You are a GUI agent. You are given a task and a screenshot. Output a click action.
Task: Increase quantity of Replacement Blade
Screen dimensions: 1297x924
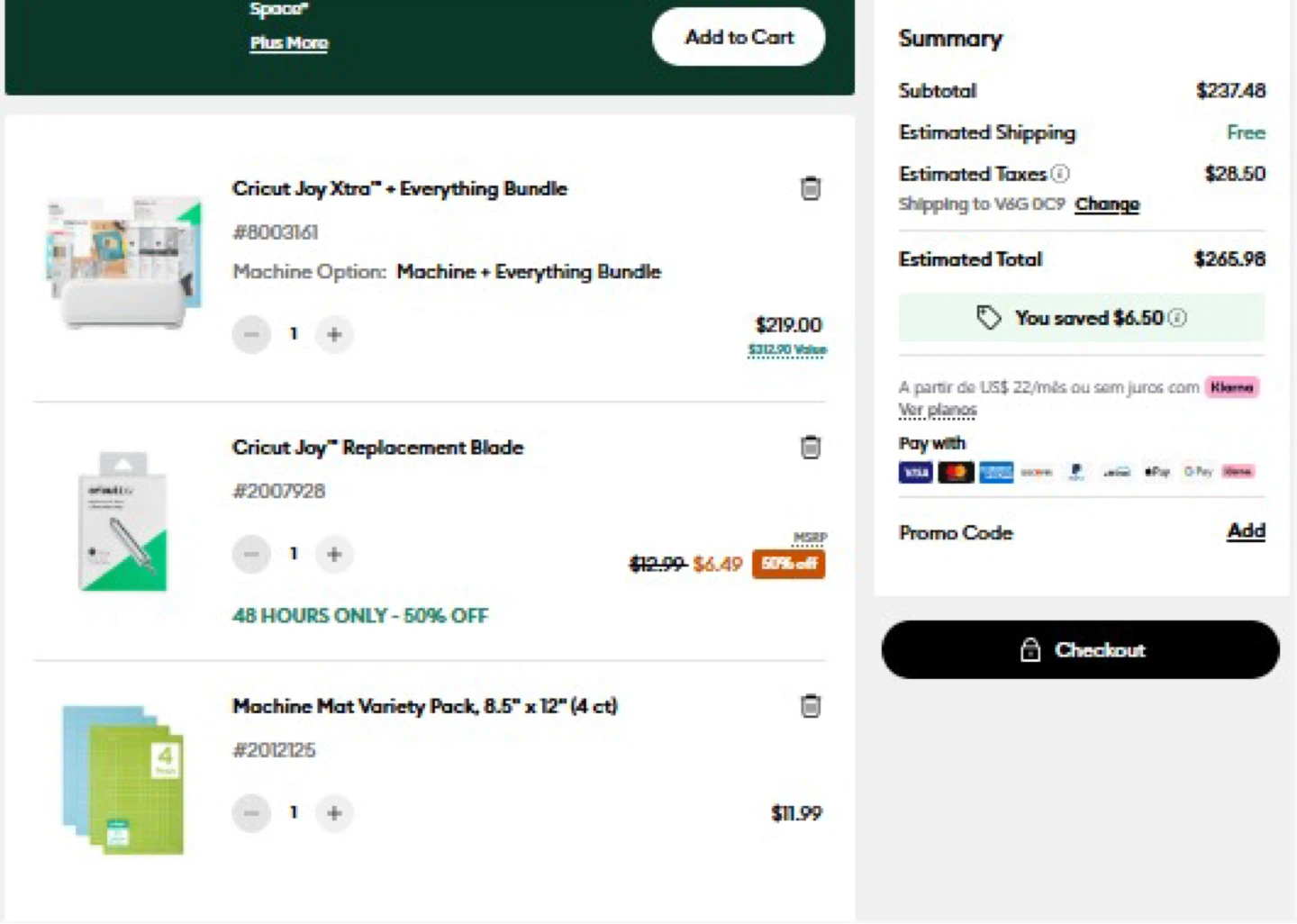tap(334, 554)
